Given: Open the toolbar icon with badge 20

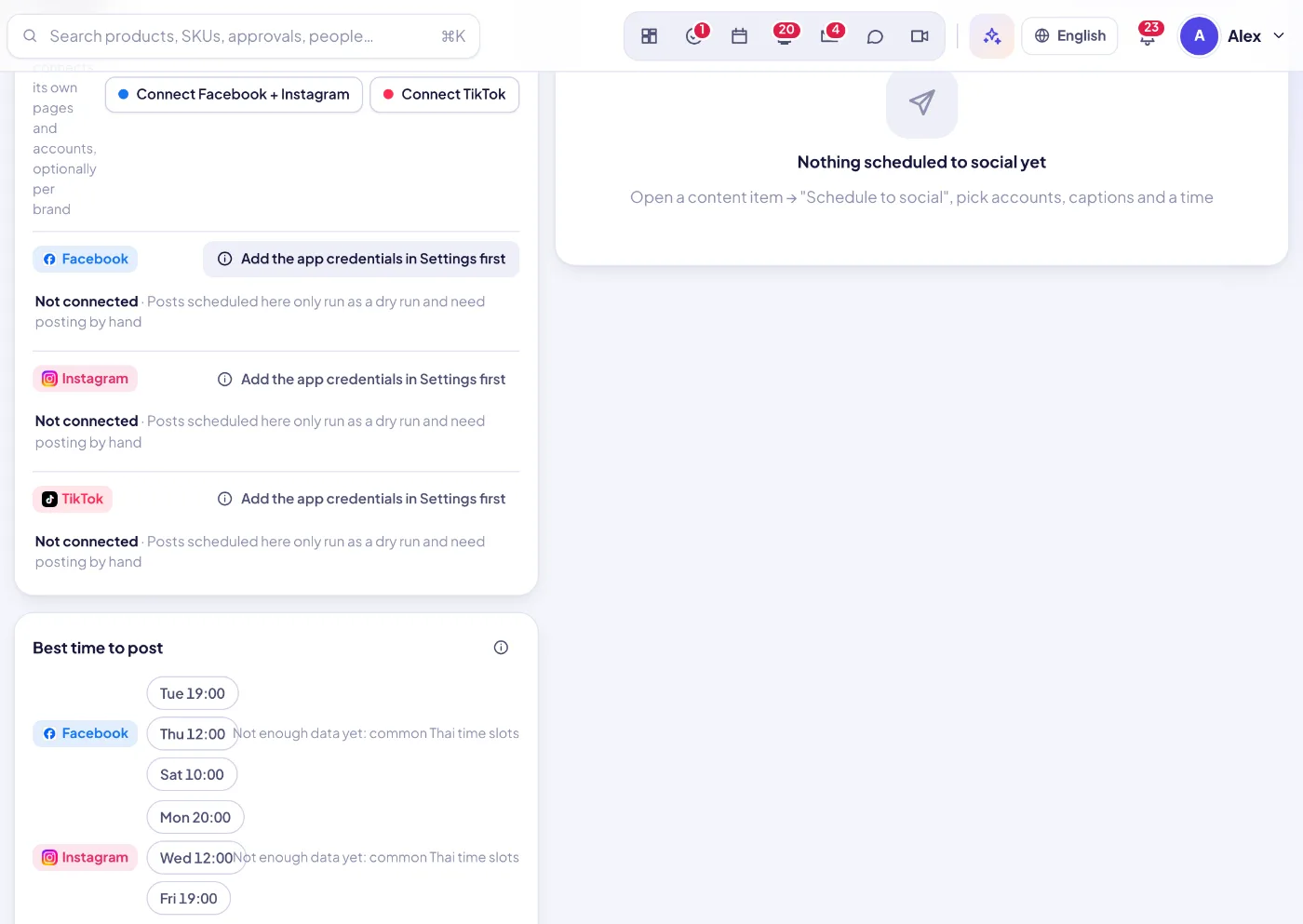Looking at the screenshot, I should point(785,36).
